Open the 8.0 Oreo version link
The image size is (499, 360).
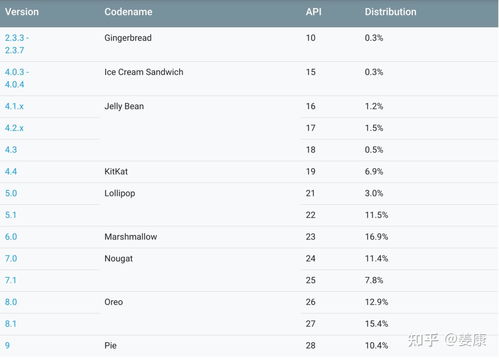pos(11,302)
